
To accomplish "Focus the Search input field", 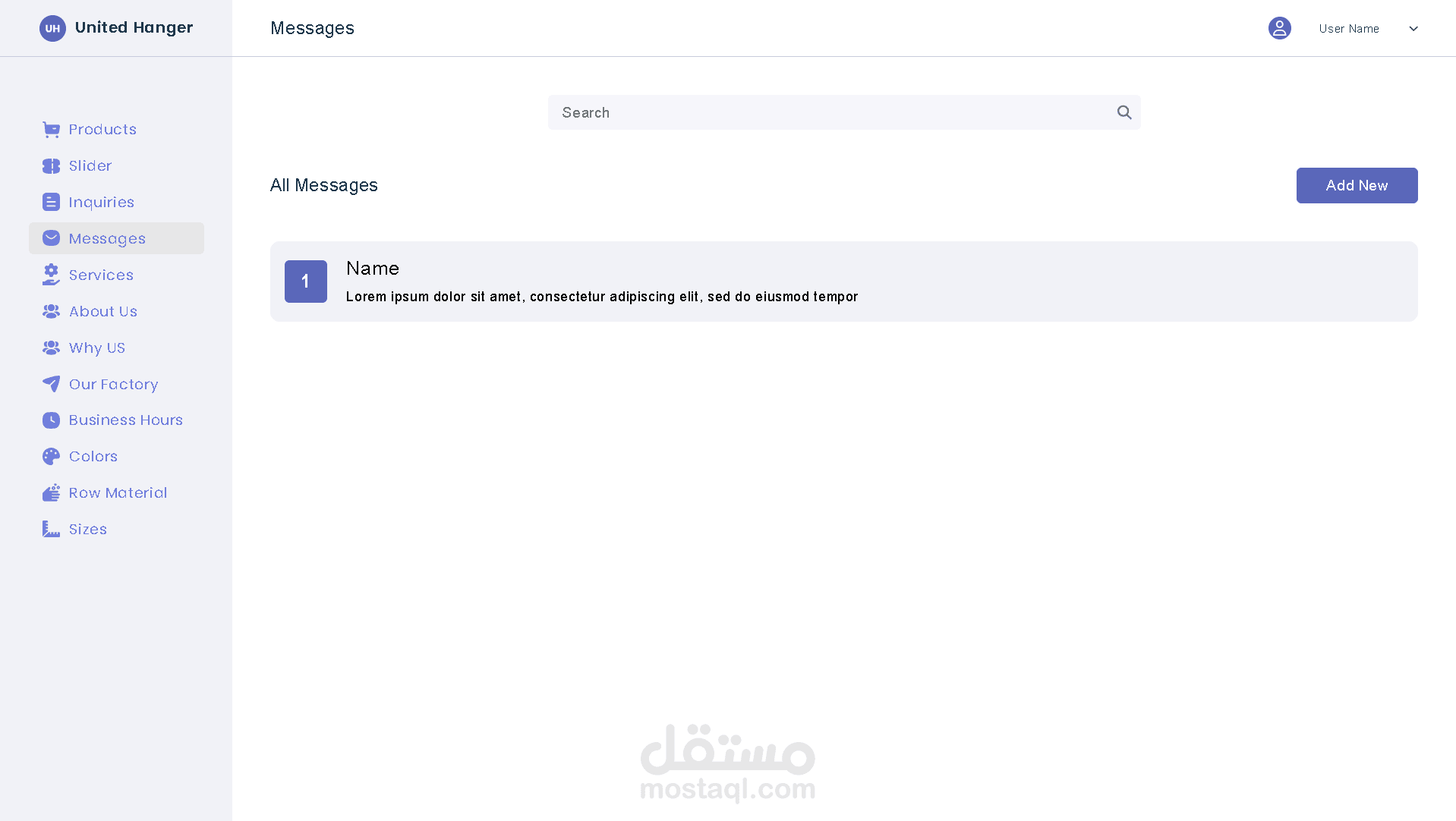I will pos(844,112).
